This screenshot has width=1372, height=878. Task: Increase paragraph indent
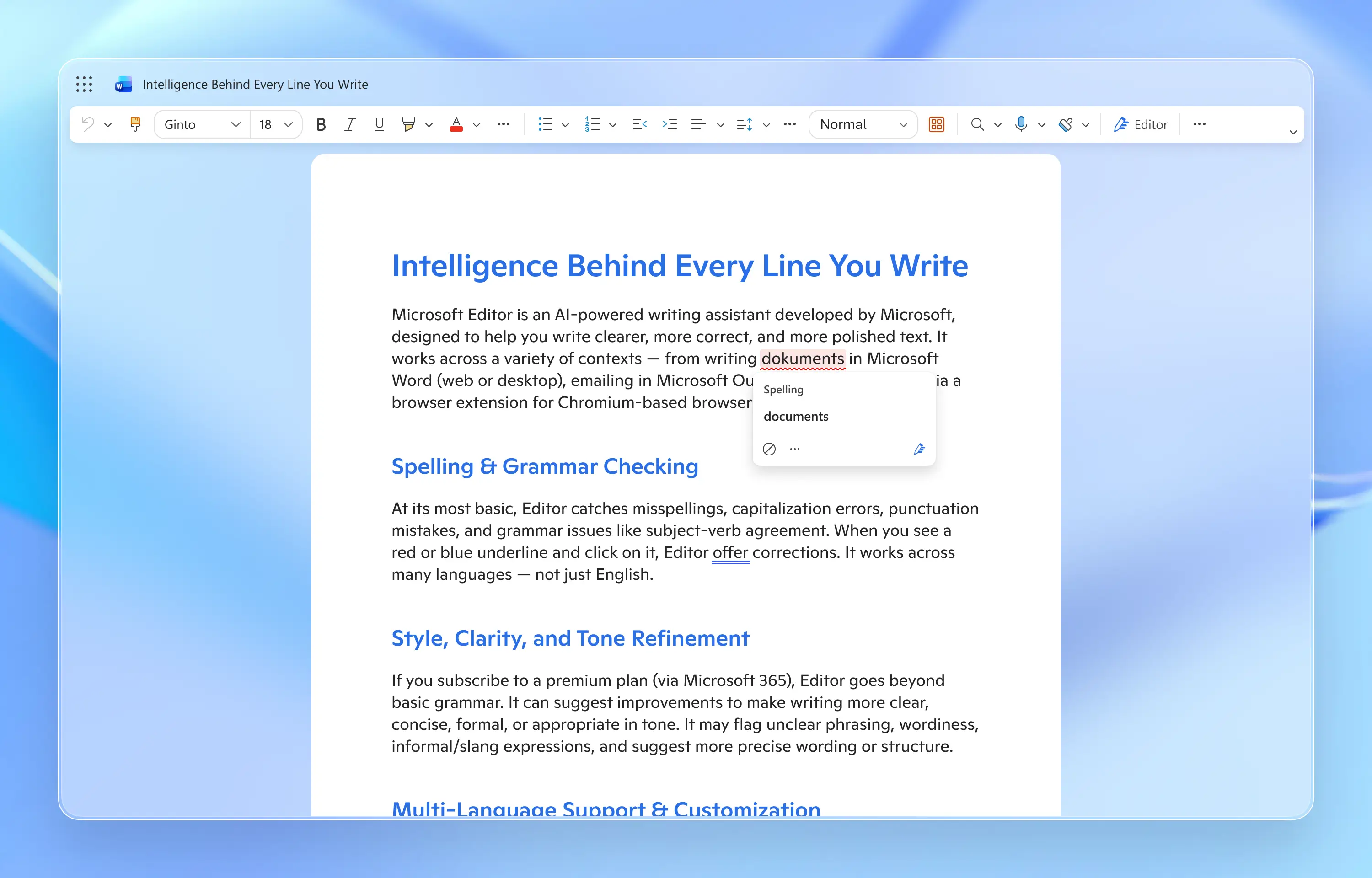(x=669, y=124)
